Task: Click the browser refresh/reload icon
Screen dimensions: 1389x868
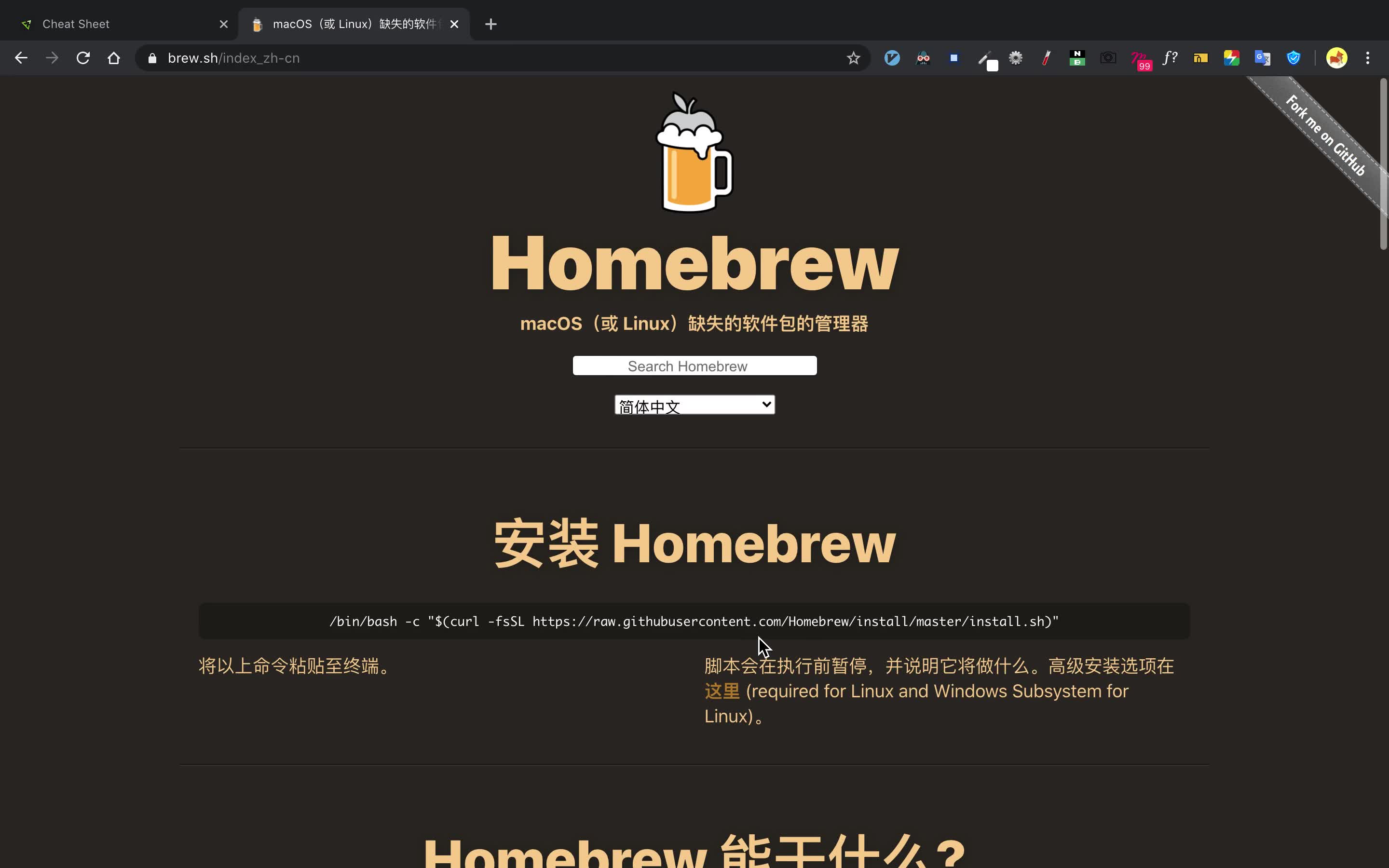Action: 84,58
